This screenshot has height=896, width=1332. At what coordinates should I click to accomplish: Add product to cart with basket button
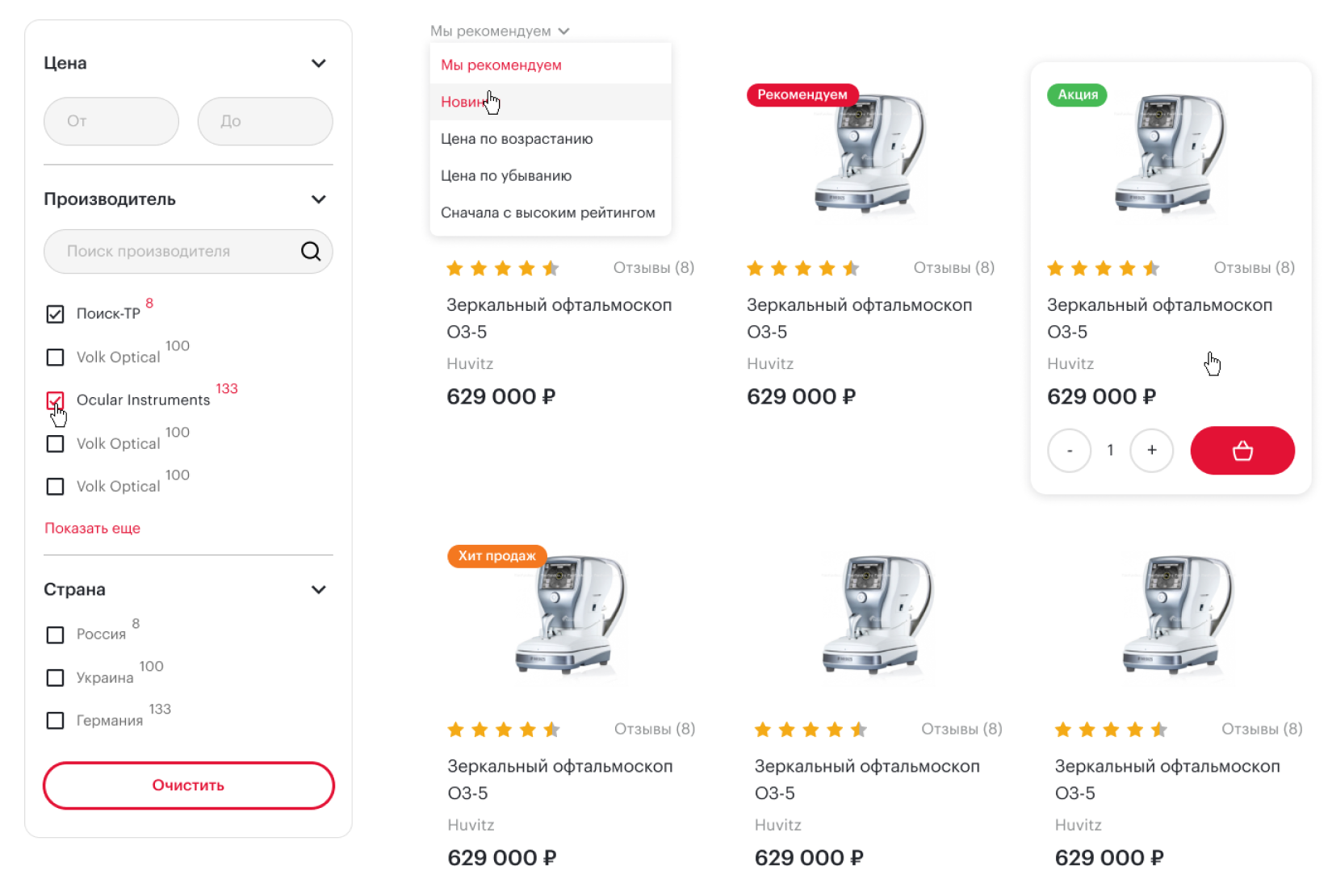click(1242, 450)
